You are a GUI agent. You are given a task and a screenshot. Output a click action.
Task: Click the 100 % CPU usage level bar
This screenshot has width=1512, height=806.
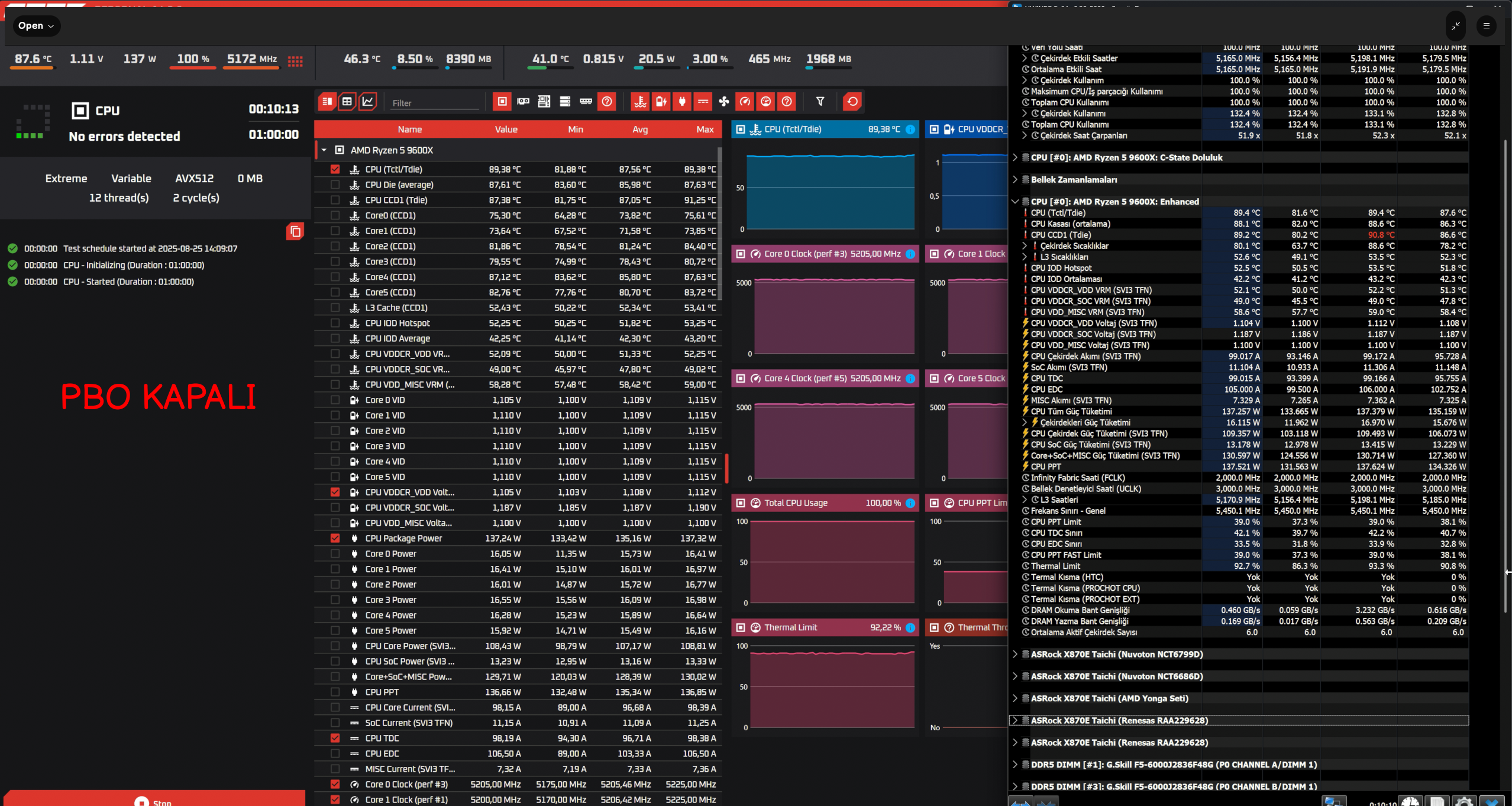pyautogui.click(x=193, y=68)
